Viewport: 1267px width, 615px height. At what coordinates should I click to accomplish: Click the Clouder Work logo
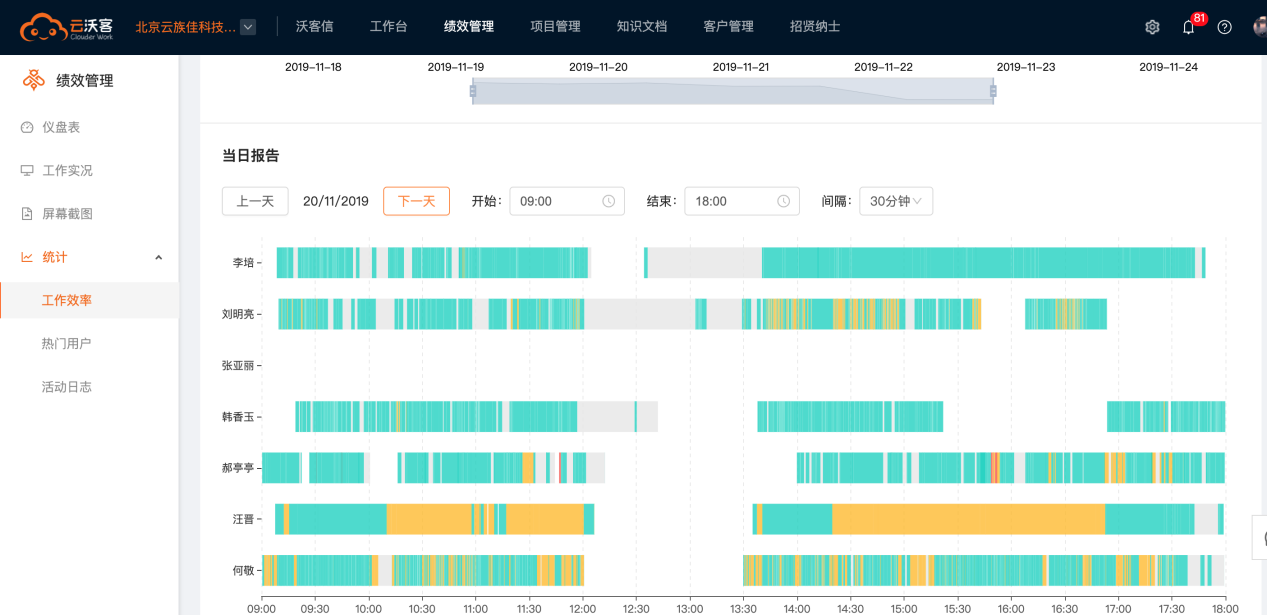[x=67, y=27]
